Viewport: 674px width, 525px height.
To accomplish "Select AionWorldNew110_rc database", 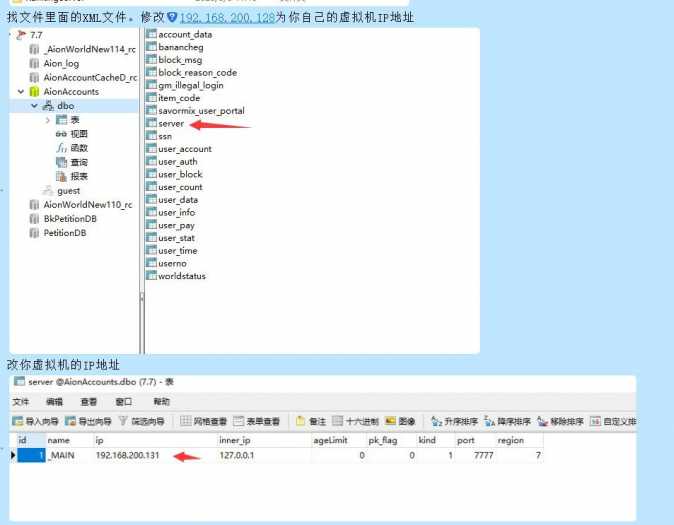I will tap(81, 205).
